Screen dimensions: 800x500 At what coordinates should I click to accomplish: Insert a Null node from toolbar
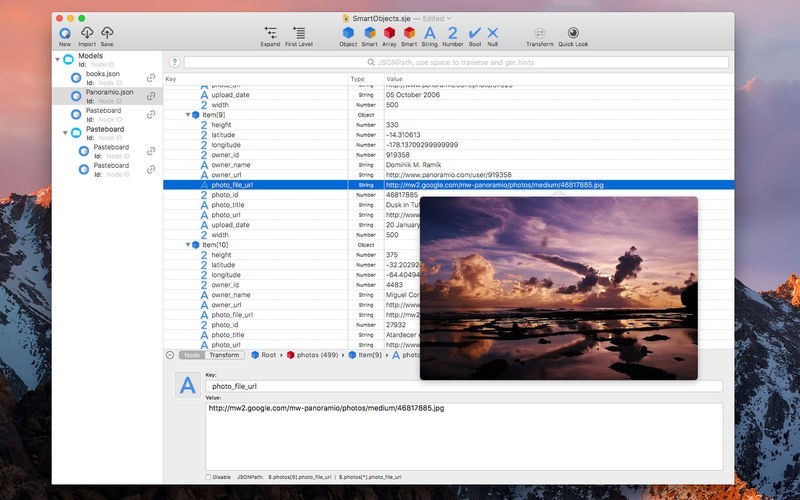coord(492,36)
